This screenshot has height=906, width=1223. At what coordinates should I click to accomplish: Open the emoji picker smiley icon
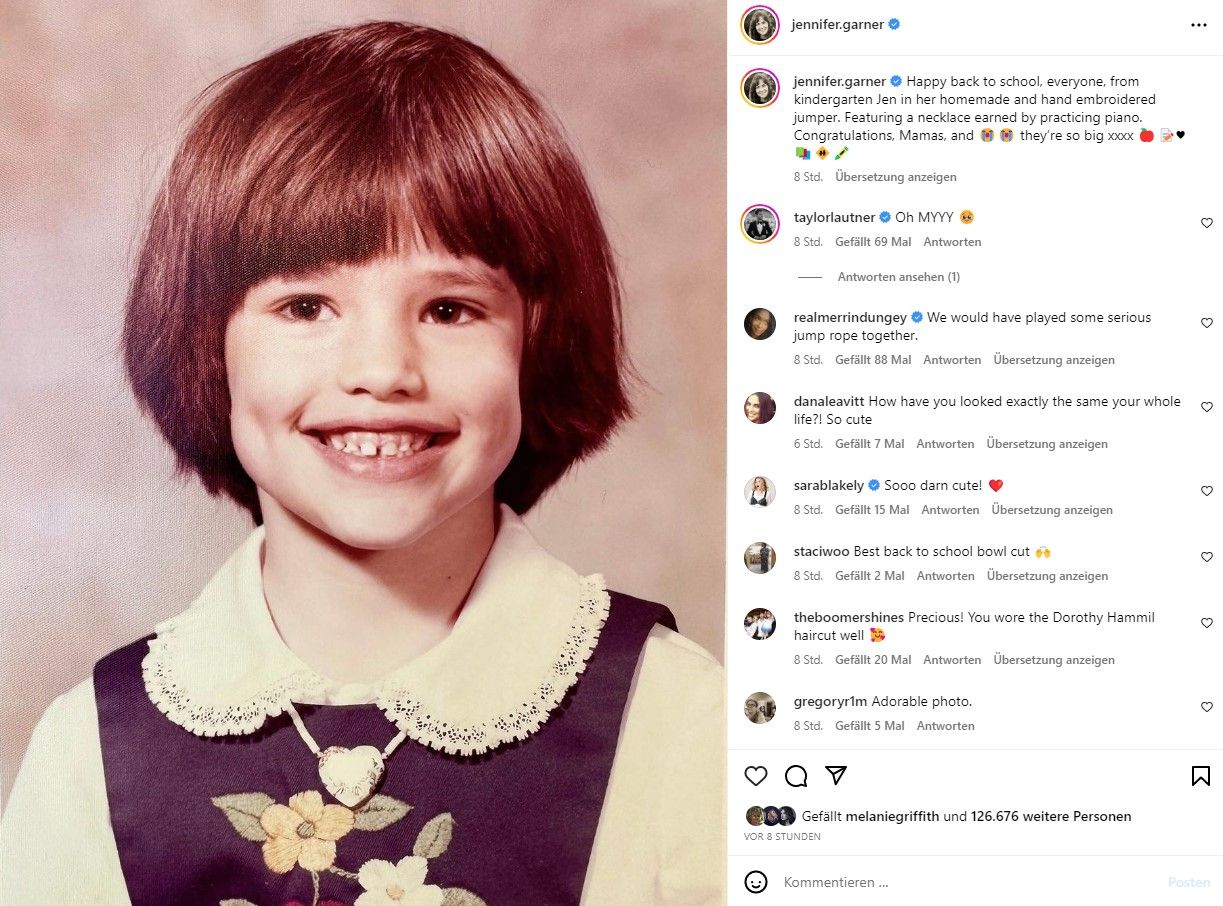[x=756, y=882]
